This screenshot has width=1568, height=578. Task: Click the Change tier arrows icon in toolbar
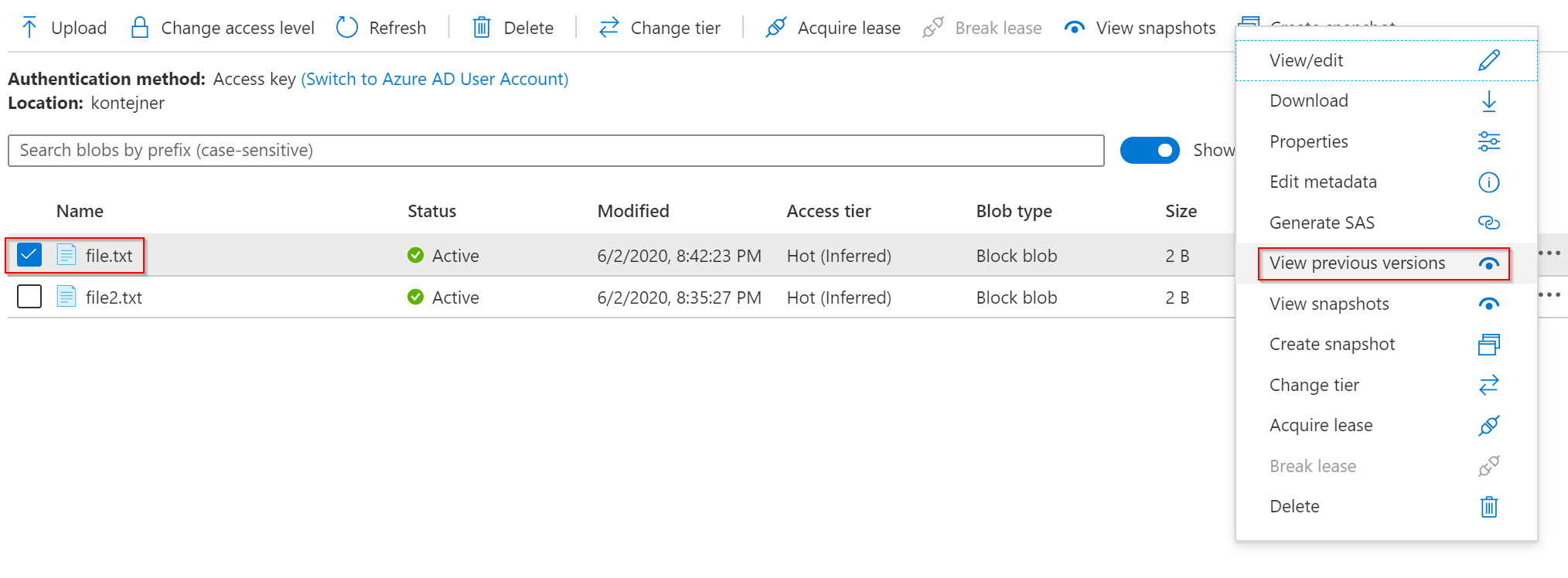pyautogui.click(x=609, y=28)
